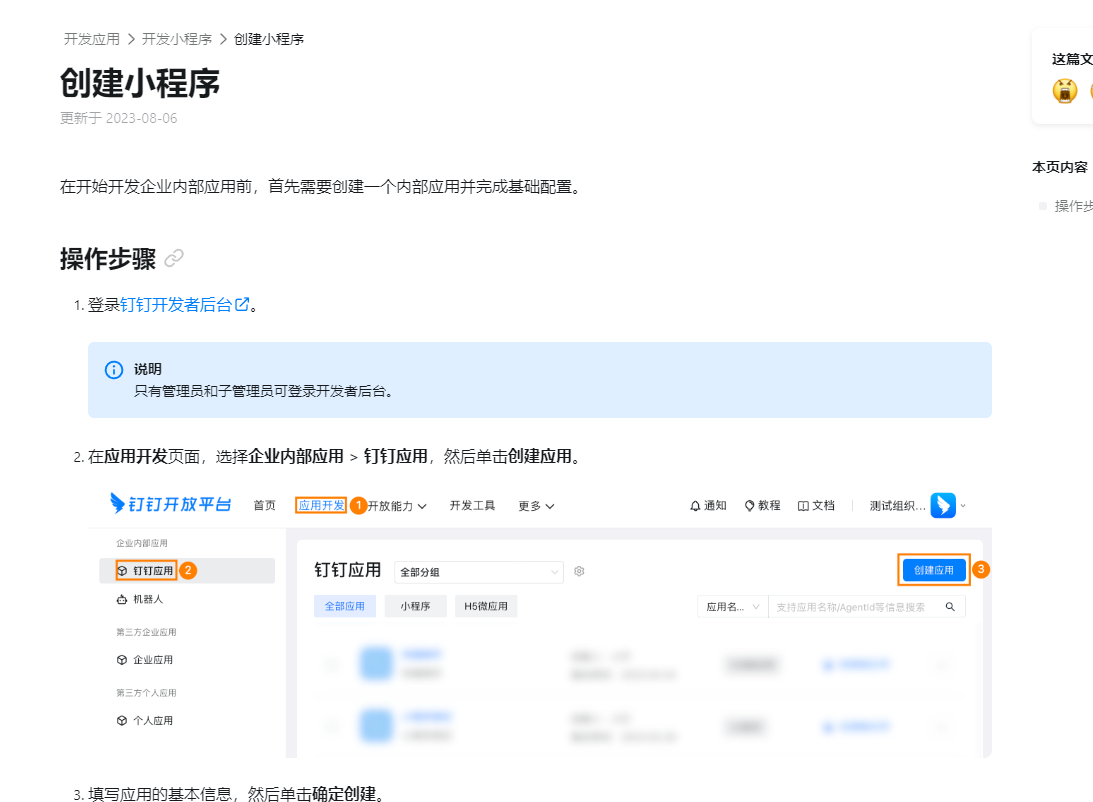Click the first blurred app thumbnail

pos(376,663)
